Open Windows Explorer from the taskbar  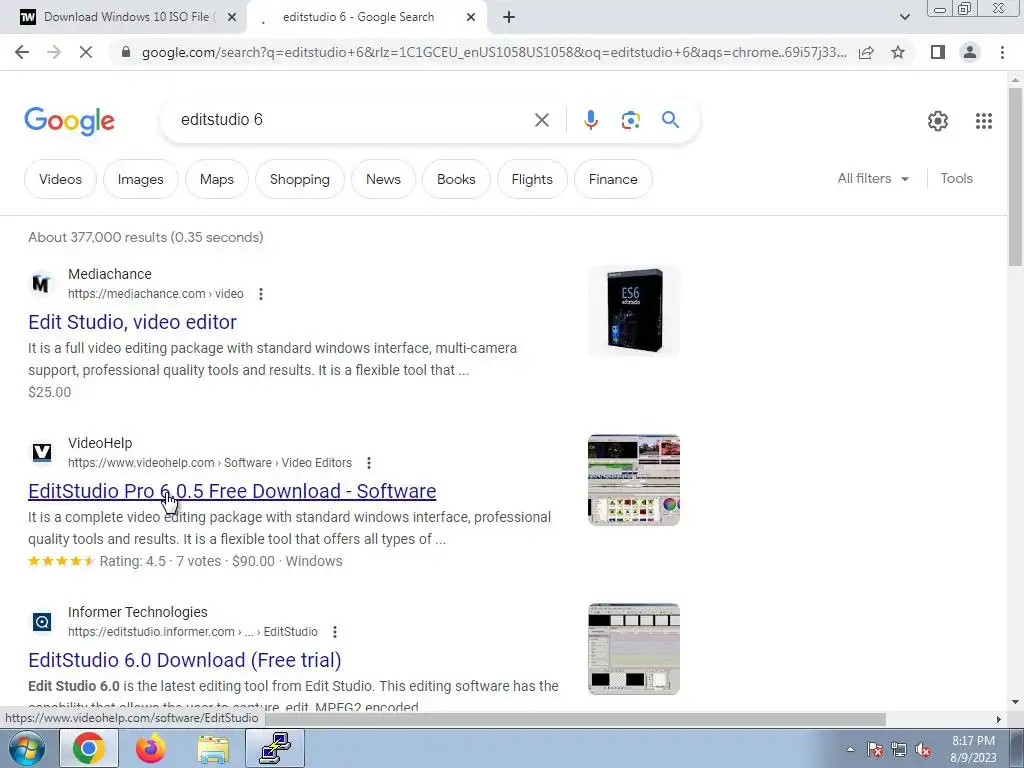[x=213, y=748]
